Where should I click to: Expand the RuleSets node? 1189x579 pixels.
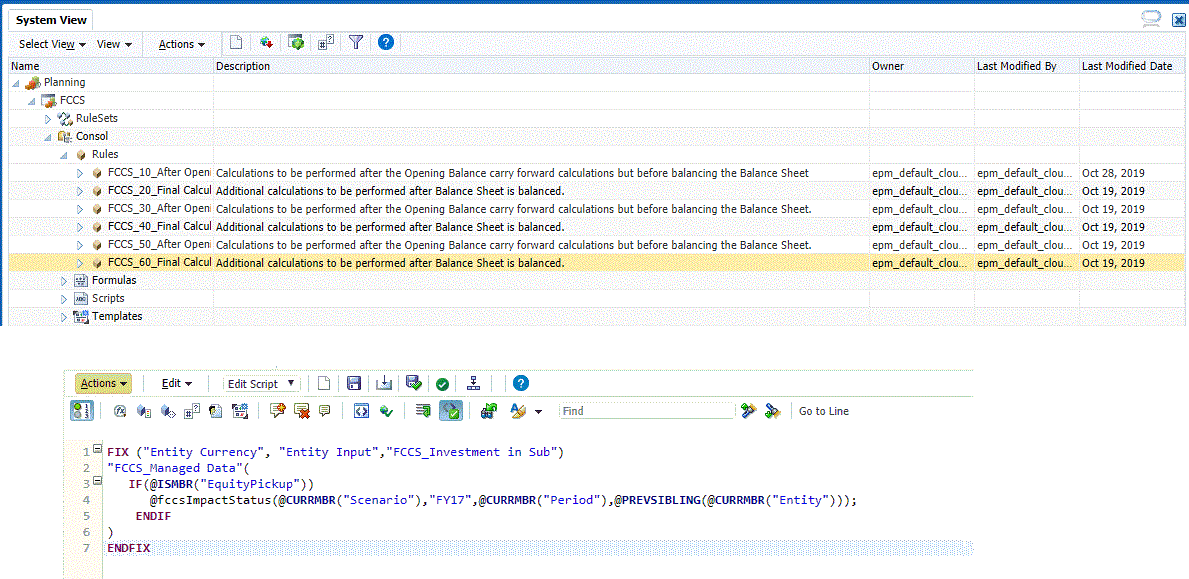point(49,119)
